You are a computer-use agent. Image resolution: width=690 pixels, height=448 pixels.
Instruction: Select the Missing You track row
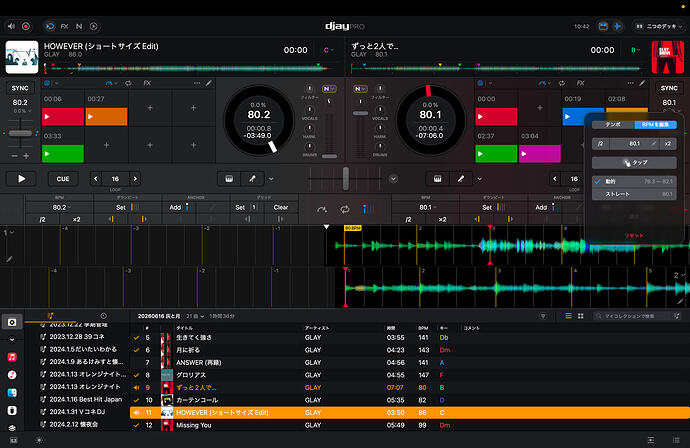pos(410,425)
